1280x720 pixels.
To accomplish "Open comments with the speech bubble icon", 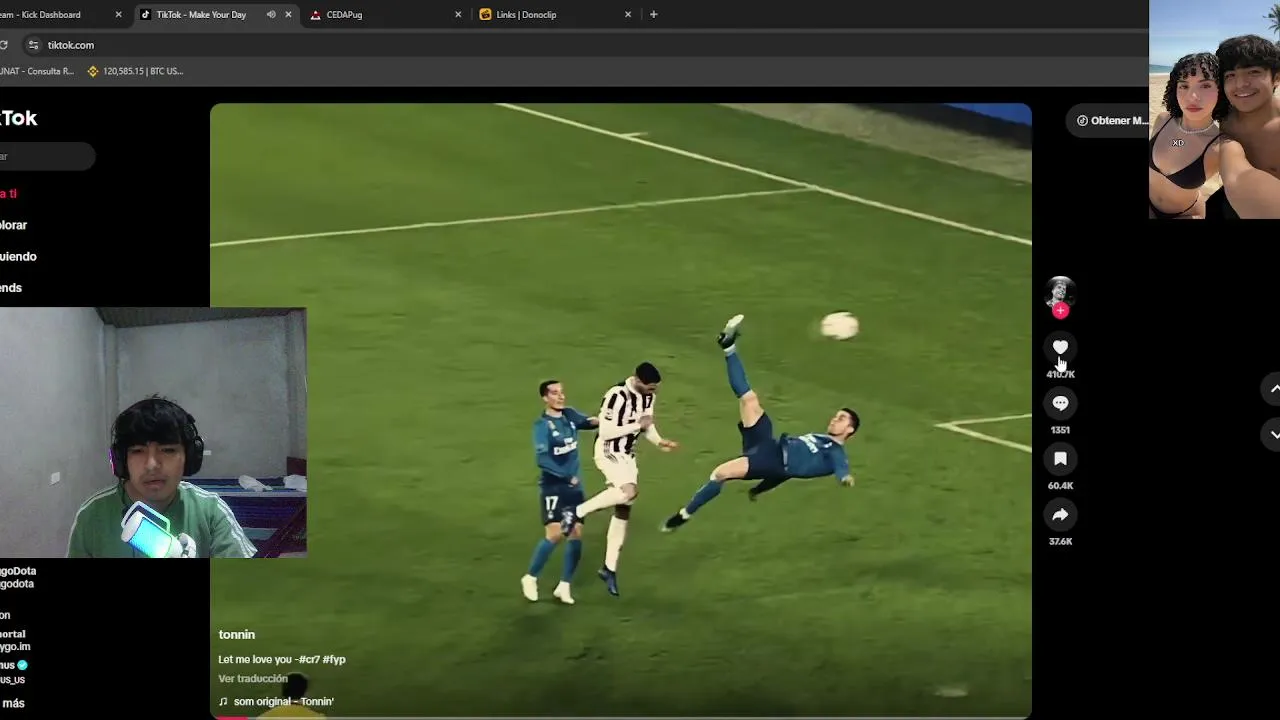I will coord(1060,403).
